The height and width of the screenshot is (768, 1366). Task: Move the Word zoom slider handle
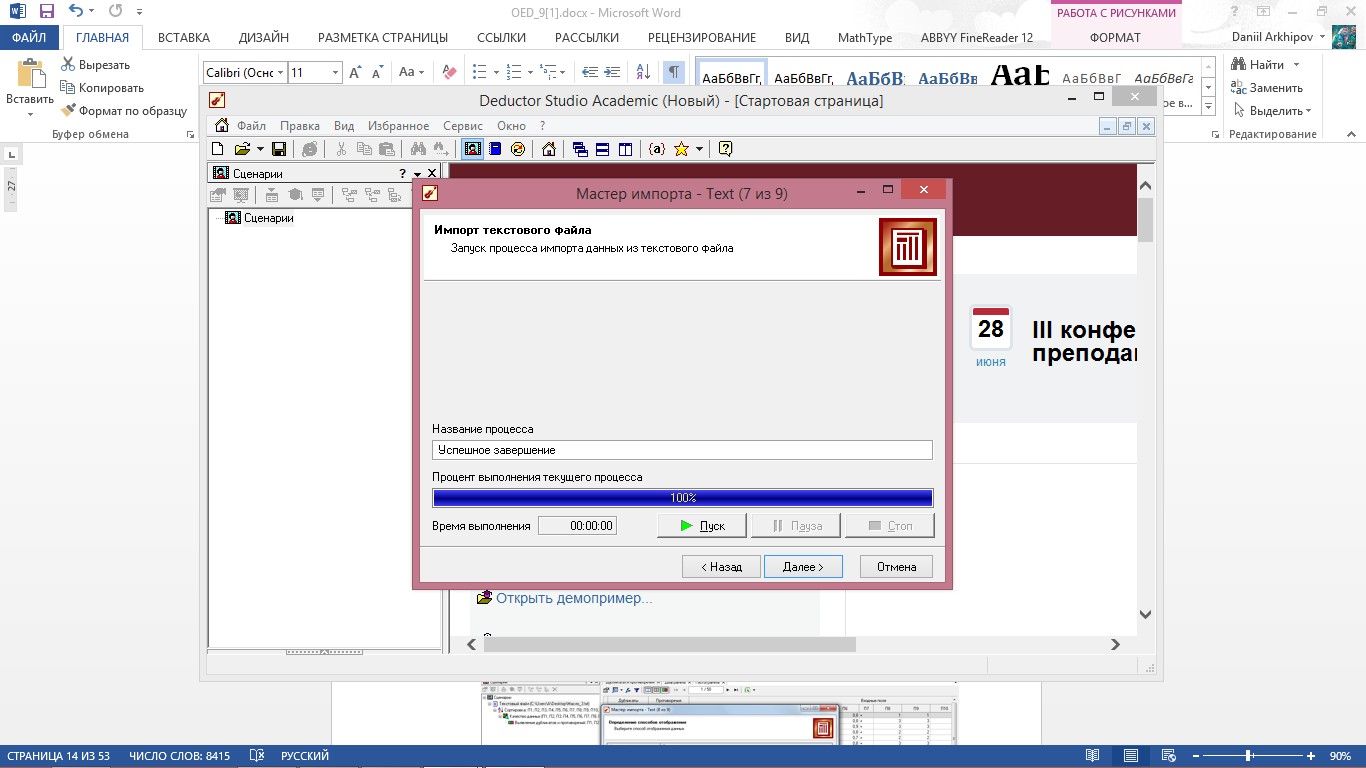1249,756
